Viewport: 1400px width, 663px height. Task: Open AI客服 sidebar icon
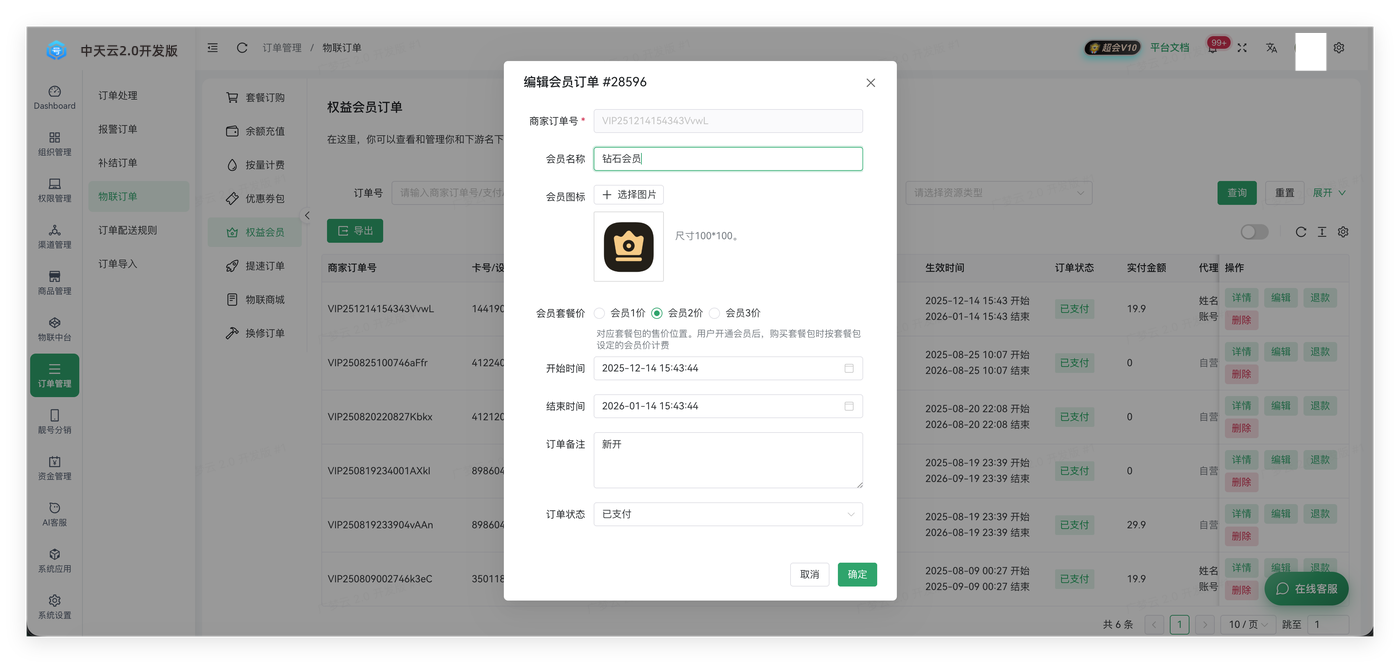coord(54,514)
